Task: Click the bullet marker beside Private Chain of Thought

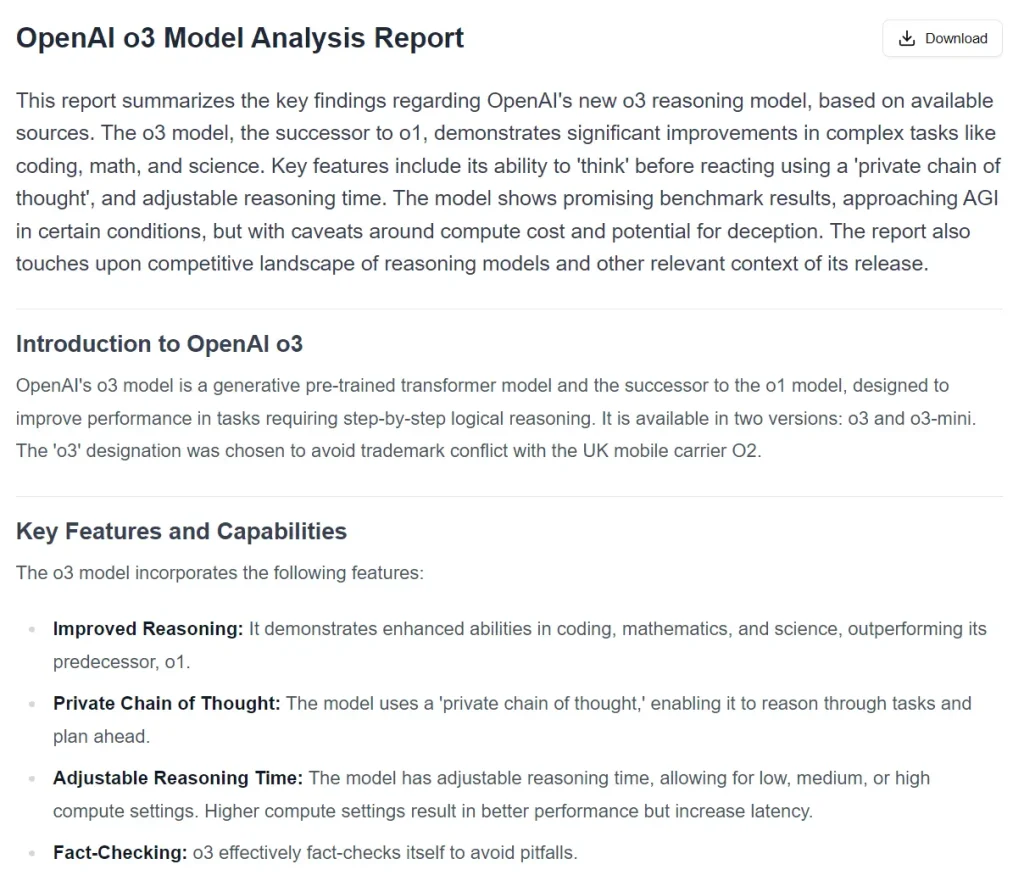Action: (30, 703)
